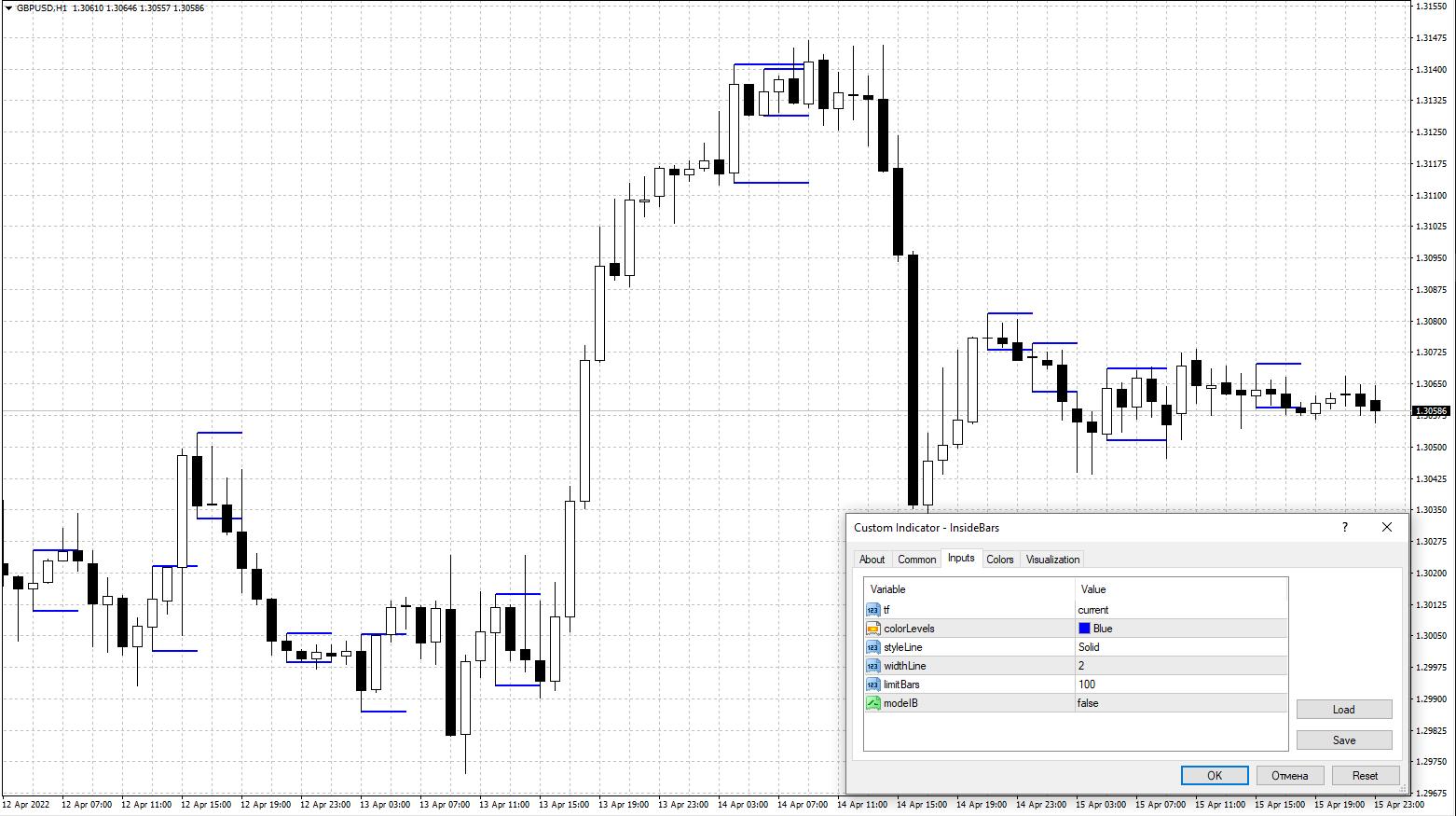The image size is (1456, 816).
Task: Pick the Blue color swatch for colorLevels
Action: click(1084, 629)
